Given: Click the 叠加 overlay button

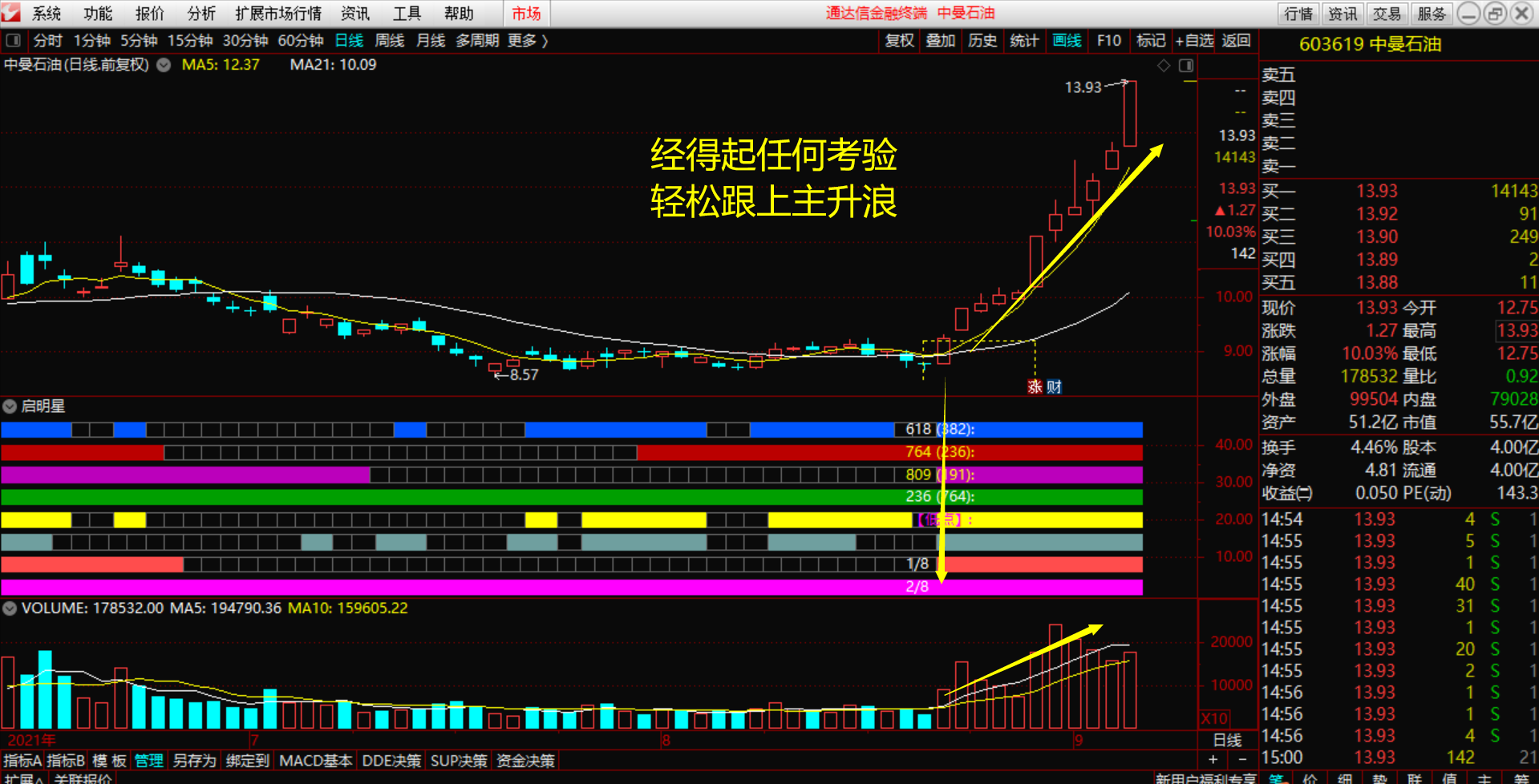Looking at the screenshot, I should coord(941,40).
